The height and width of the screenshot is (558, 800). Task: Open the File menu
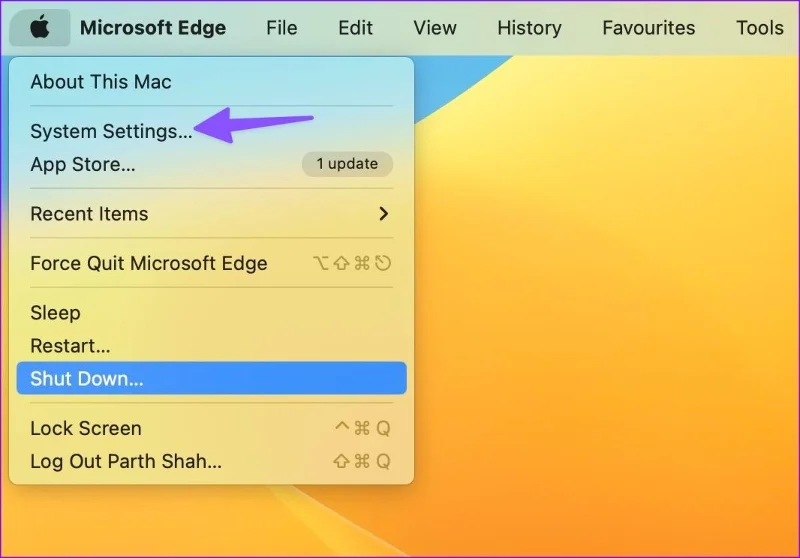point(282,28)
